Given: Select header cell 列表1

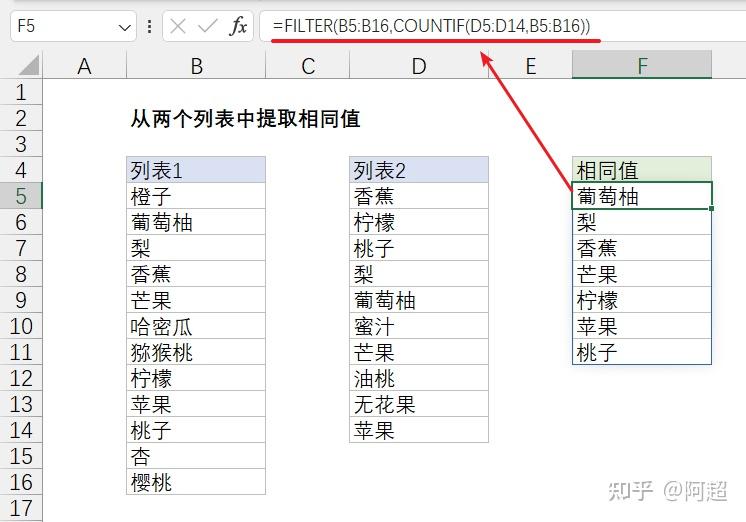Looking at the screenshot, I should click(196, 170).
